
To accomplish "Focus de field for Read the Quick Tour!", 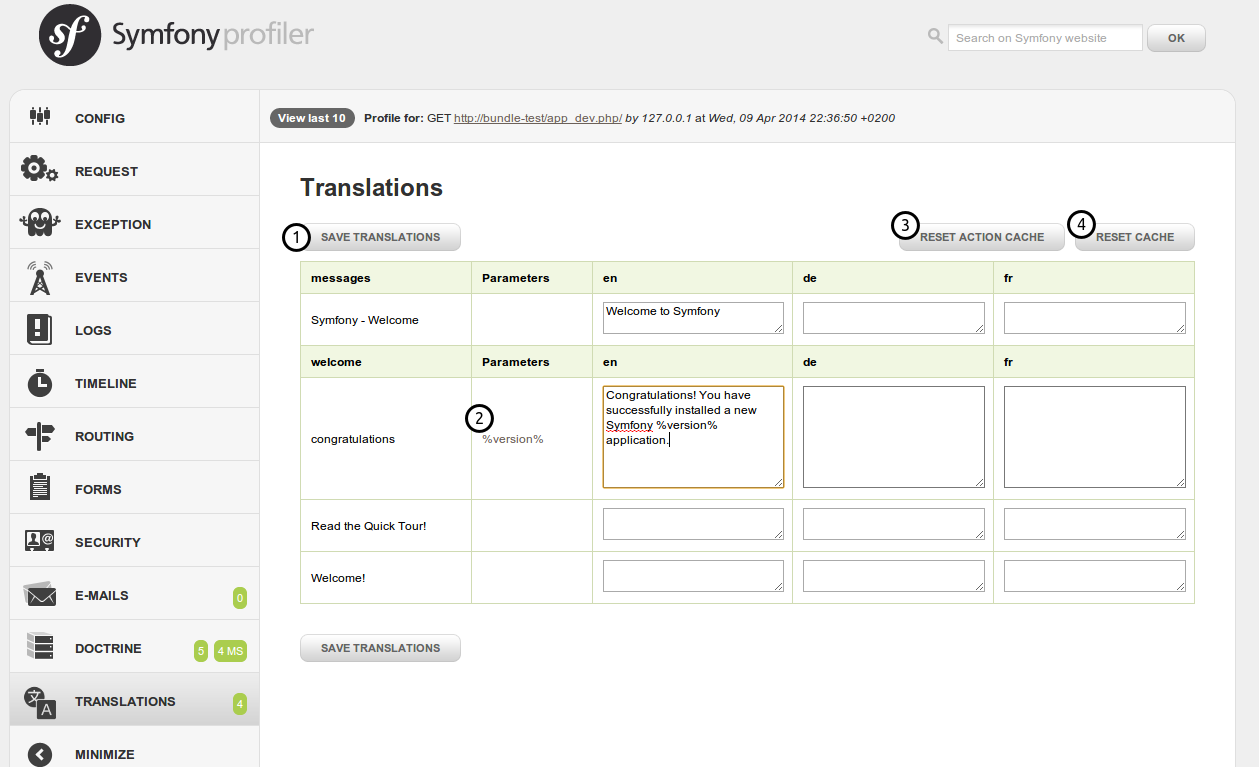I will (x=894, y=524).
